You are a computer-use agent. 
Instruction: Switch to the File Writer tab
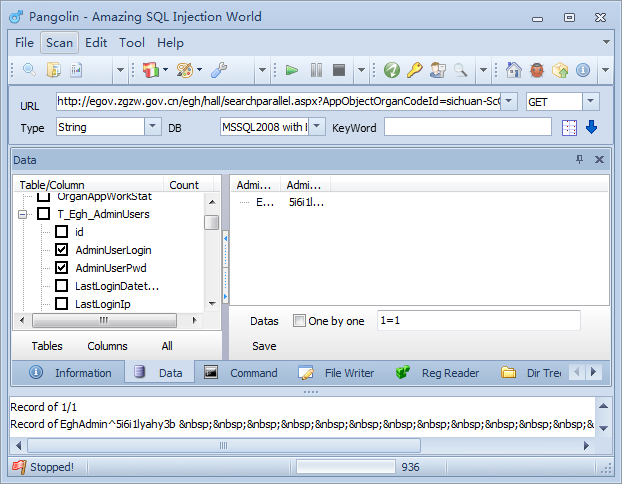point(336,373)
